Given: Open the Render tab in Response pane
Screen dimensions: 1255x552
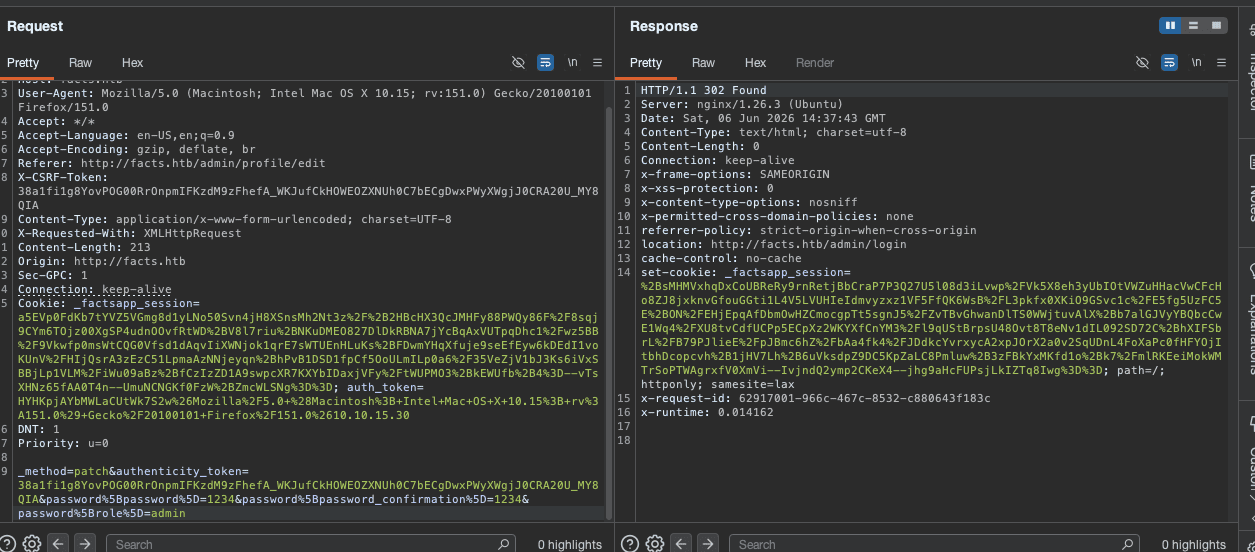Looking at the screenshot, I should click(815, 62).
